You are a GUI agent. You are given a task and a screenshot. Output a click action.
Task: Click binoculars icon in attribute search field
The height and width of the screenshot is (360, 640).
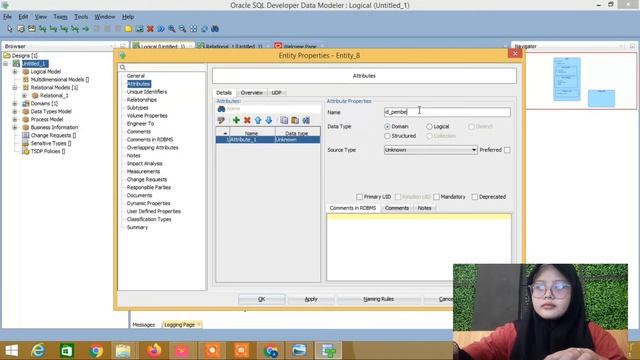pos(221,109)
